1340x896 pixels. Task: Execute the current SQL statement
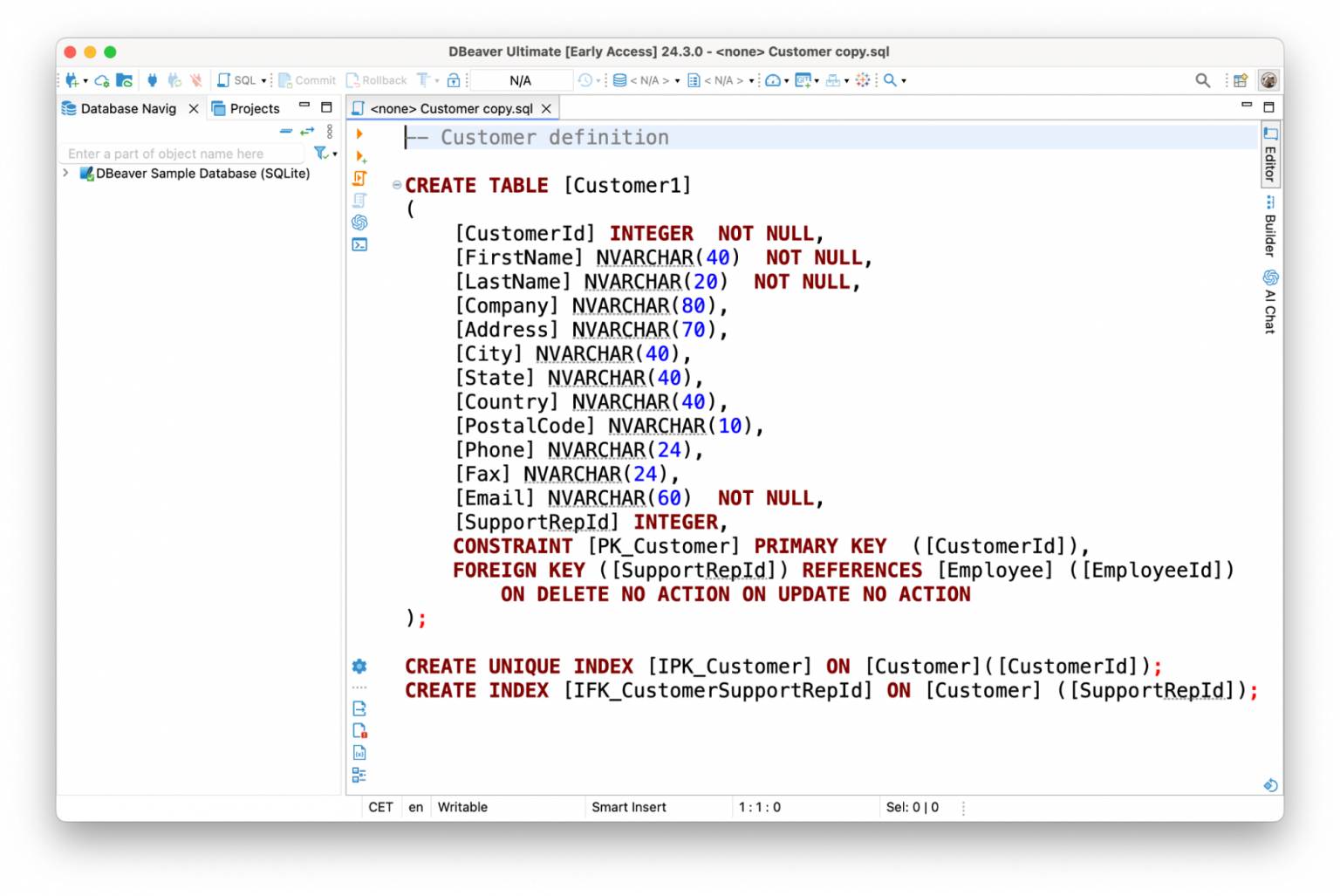tap(360, 133)
